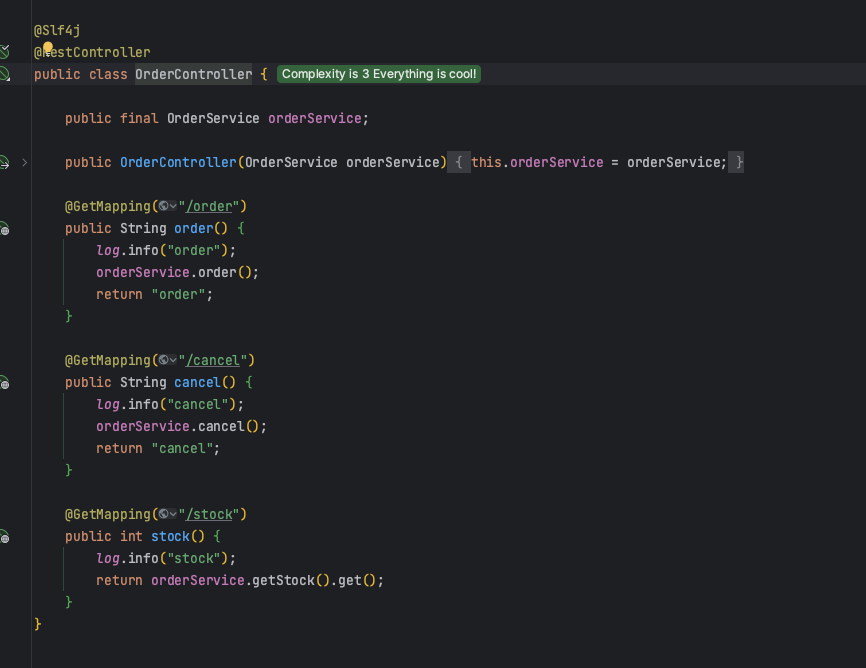866x668 pixels.
Task: Click the orderService field name in the declaration
Action: 315,118
